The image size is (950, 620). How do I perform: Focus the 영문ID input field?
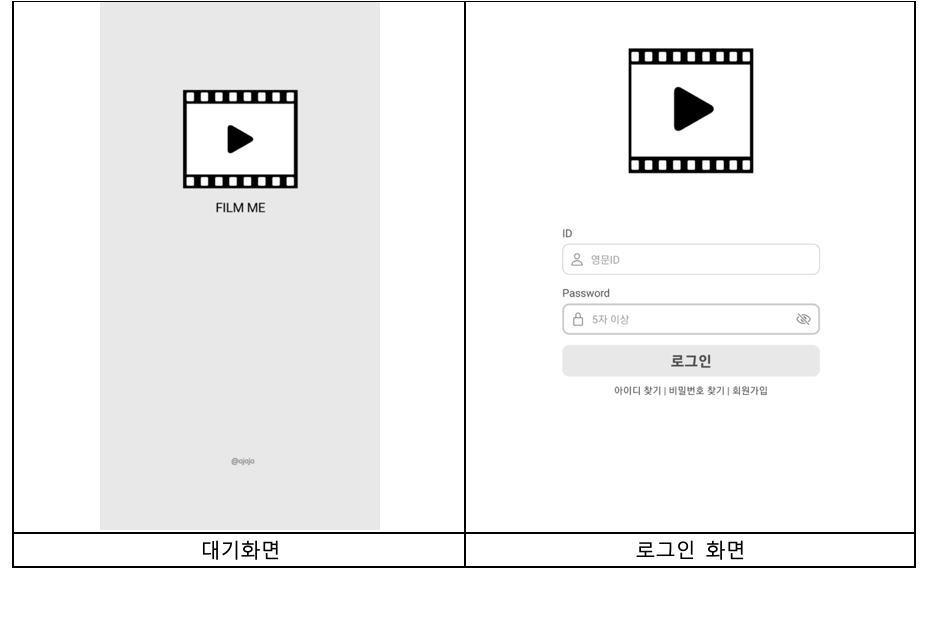[x=691, y=259]
